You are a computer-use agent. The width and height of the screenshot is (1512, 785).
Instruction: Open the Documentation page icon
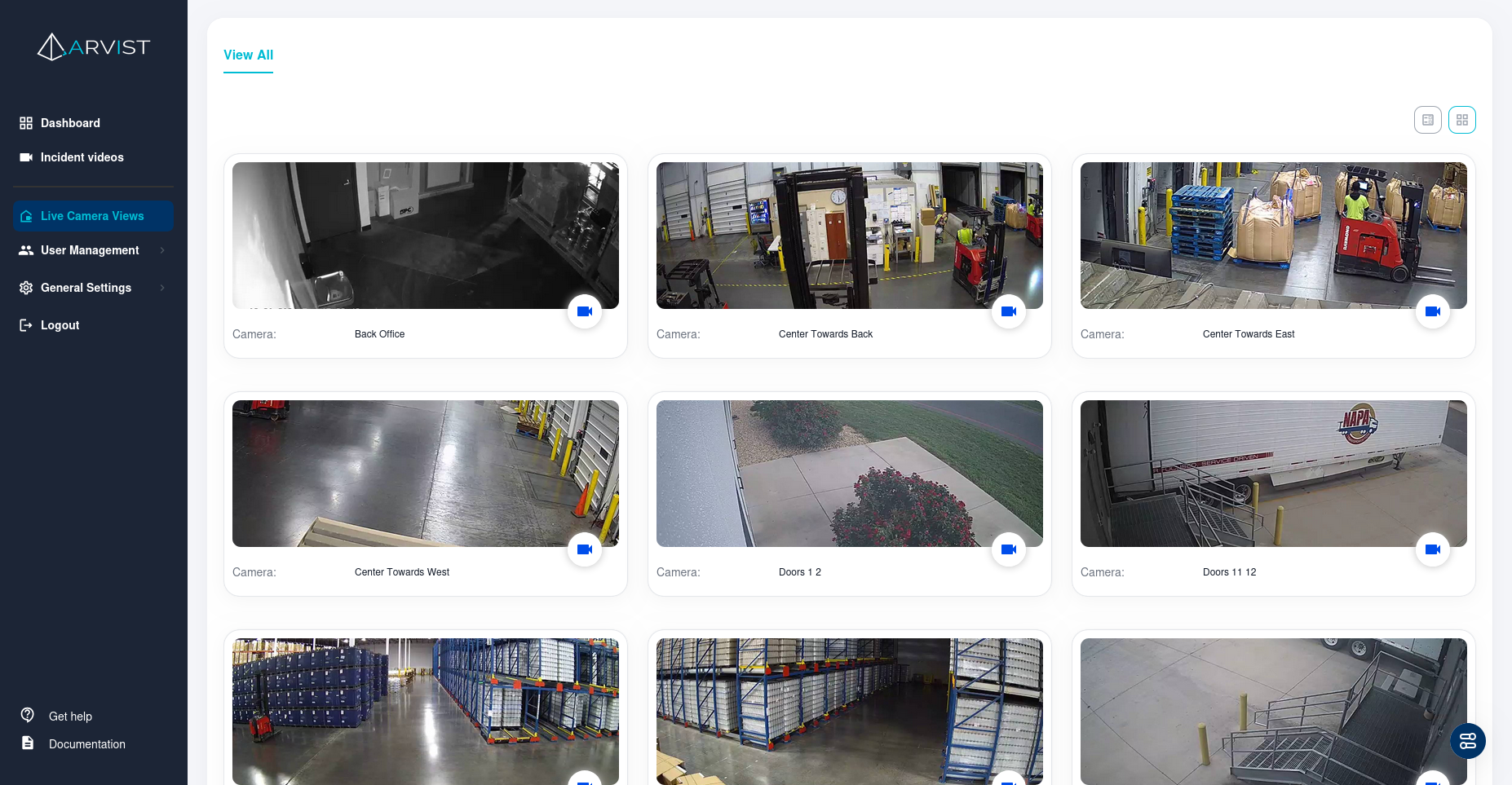click(x=27, y=743)
